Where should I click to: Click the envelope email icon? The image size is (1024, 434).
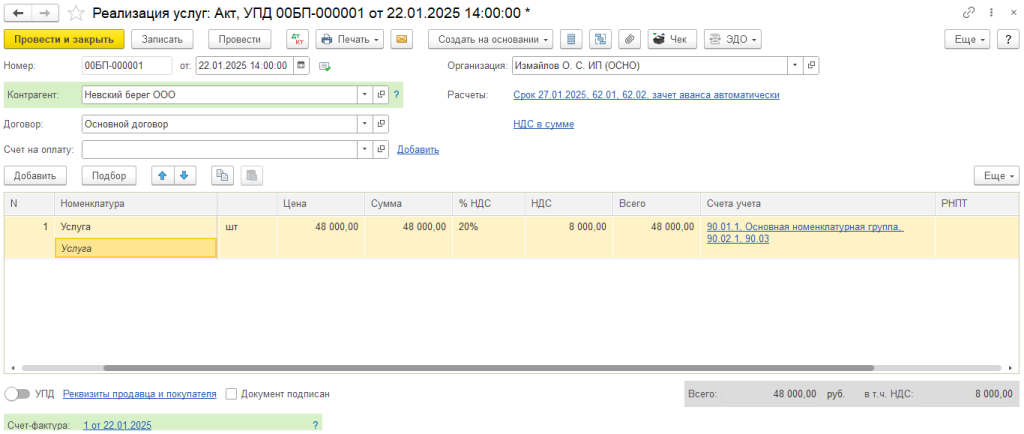(401, 39)
